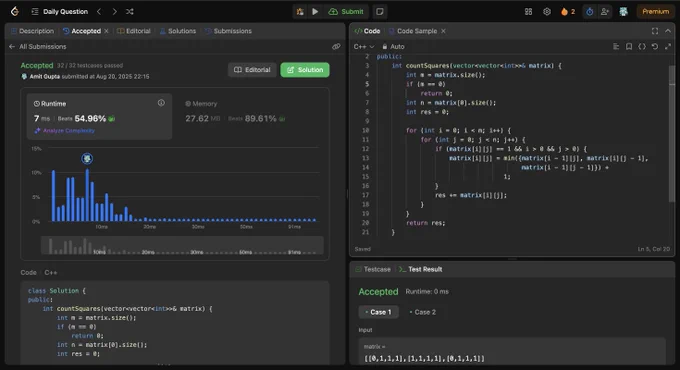Close the Accepted tab
This screenshot has height=370, width=680.
click(x=107, y=31)
